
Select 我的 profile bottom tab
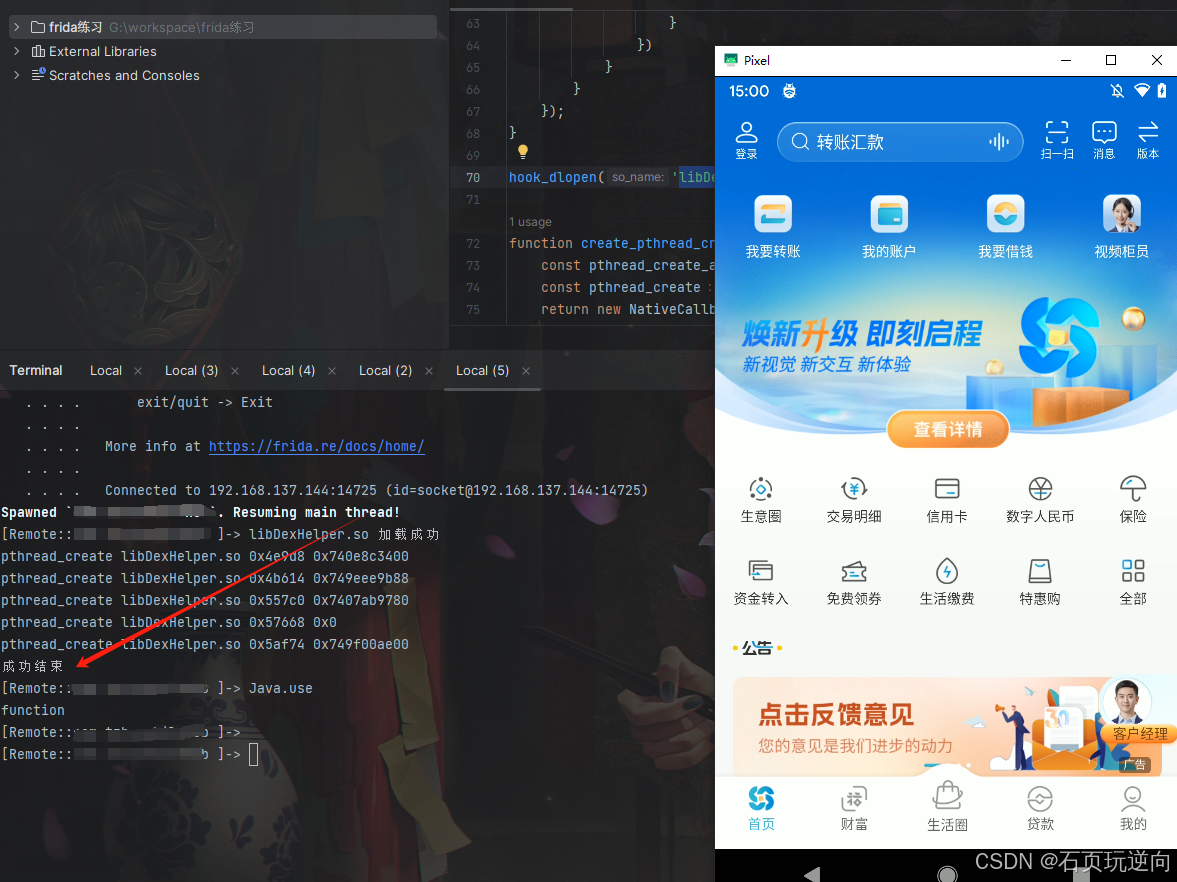click(1133, 808)
